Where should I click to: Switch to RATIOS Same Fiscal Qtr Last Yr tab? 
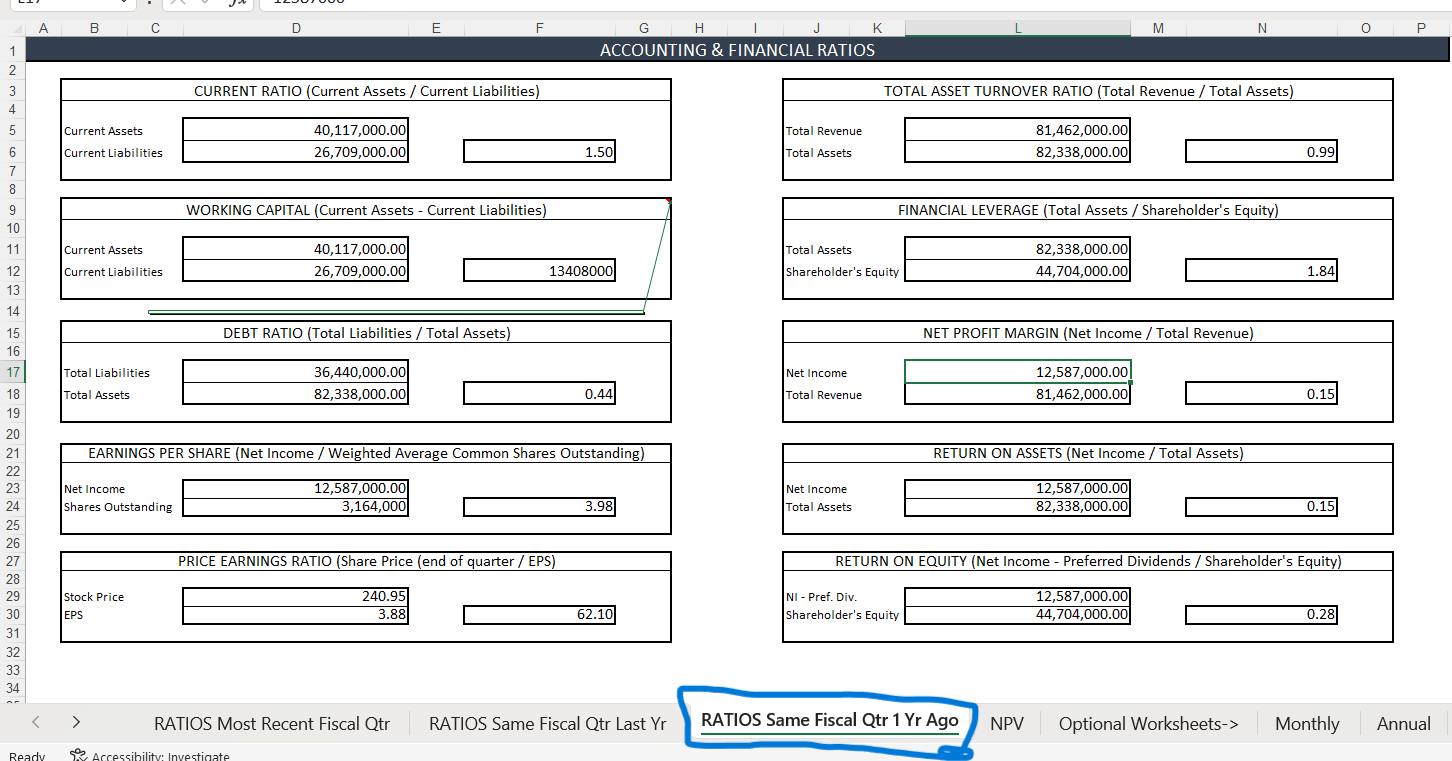click(547, 723)
